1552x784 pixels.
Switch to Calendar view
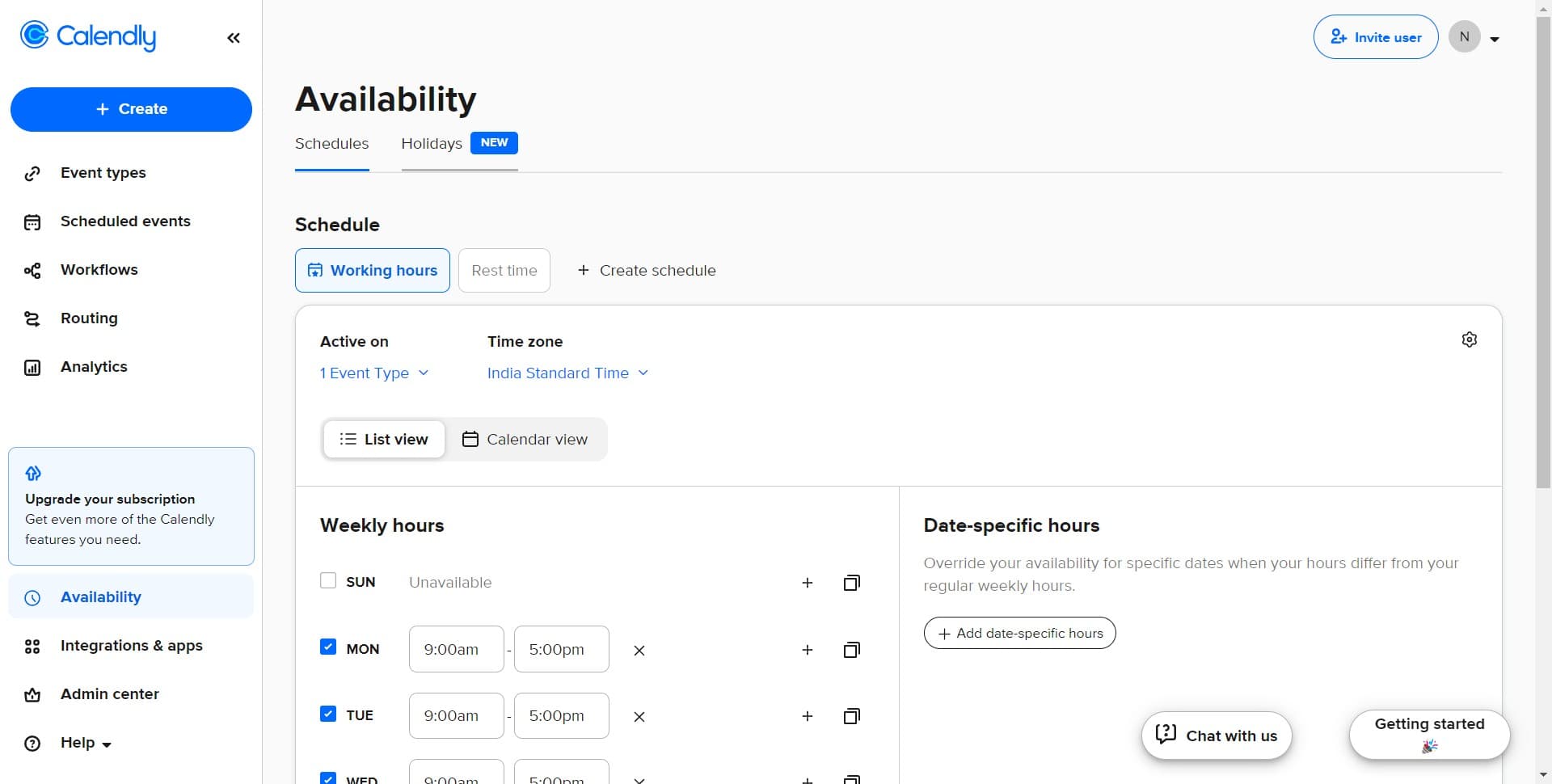pyautogui.click(x=525, y=439)
